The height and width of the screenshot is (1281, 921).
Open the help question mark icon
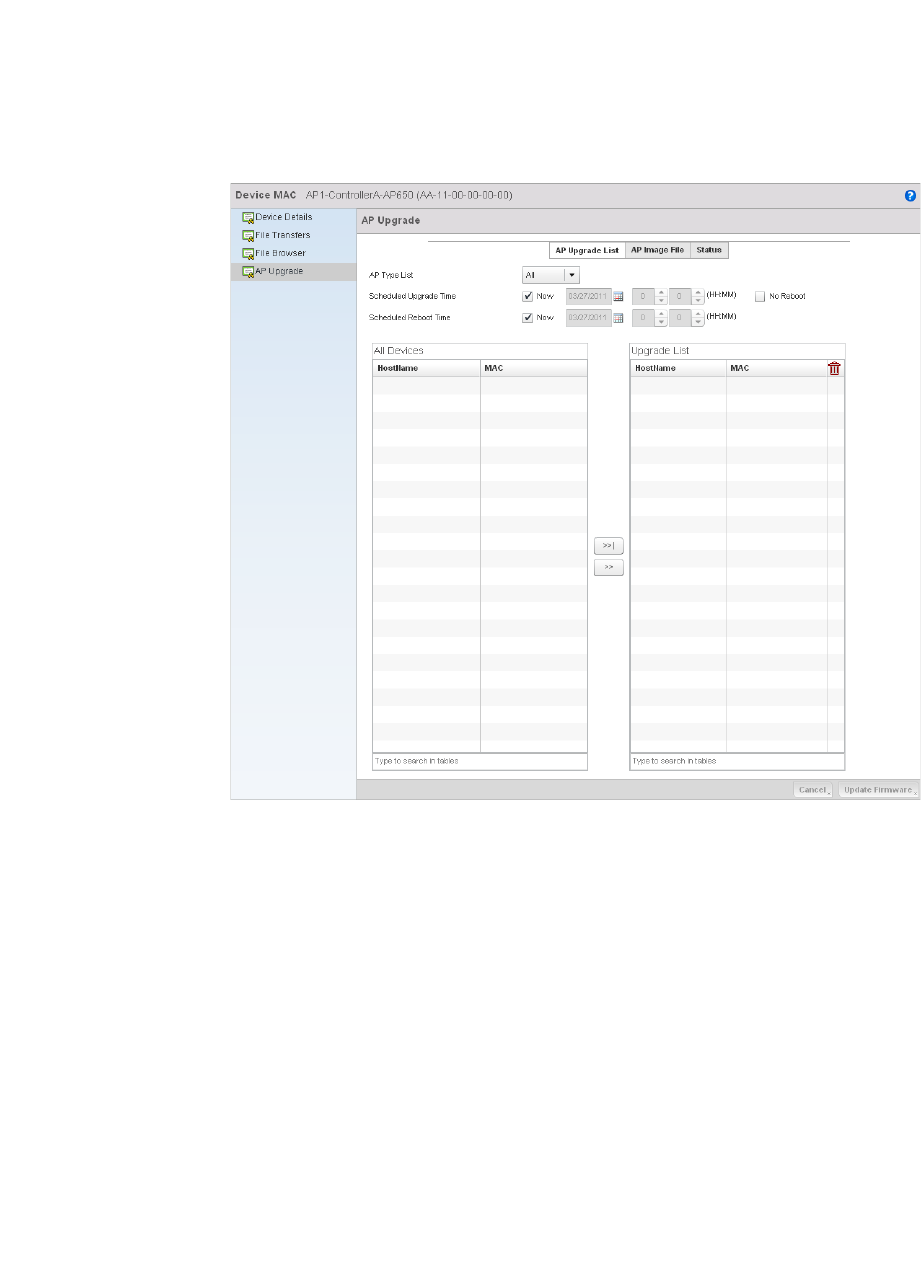pyautogui.click(x=909, y=196)
